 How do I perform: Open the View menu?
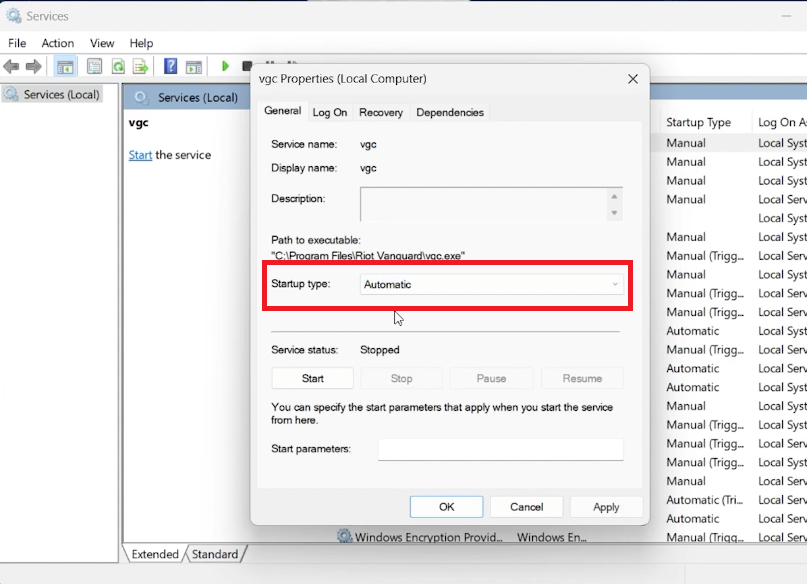[101, 43]
